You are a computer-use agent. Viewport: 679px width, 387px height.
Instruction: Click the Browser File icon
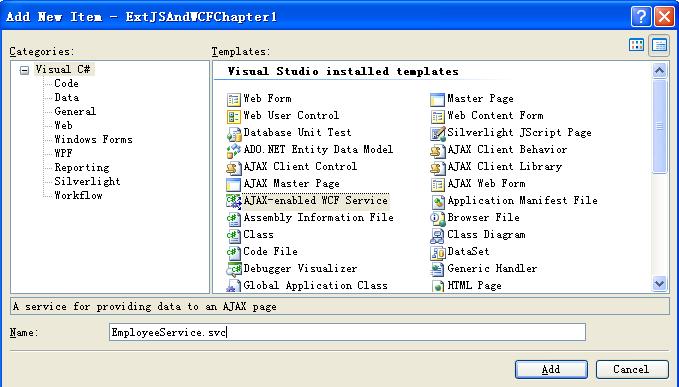[437, 219]
